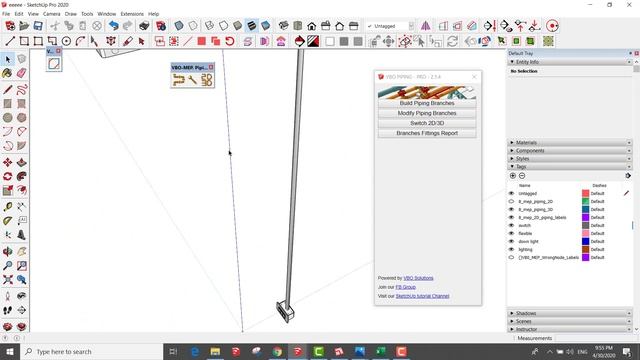This screenshot has height=360, width=640.
Task: Select the Zoom magnifier tool
Action: pyautogui.click(x=7, y=266)
